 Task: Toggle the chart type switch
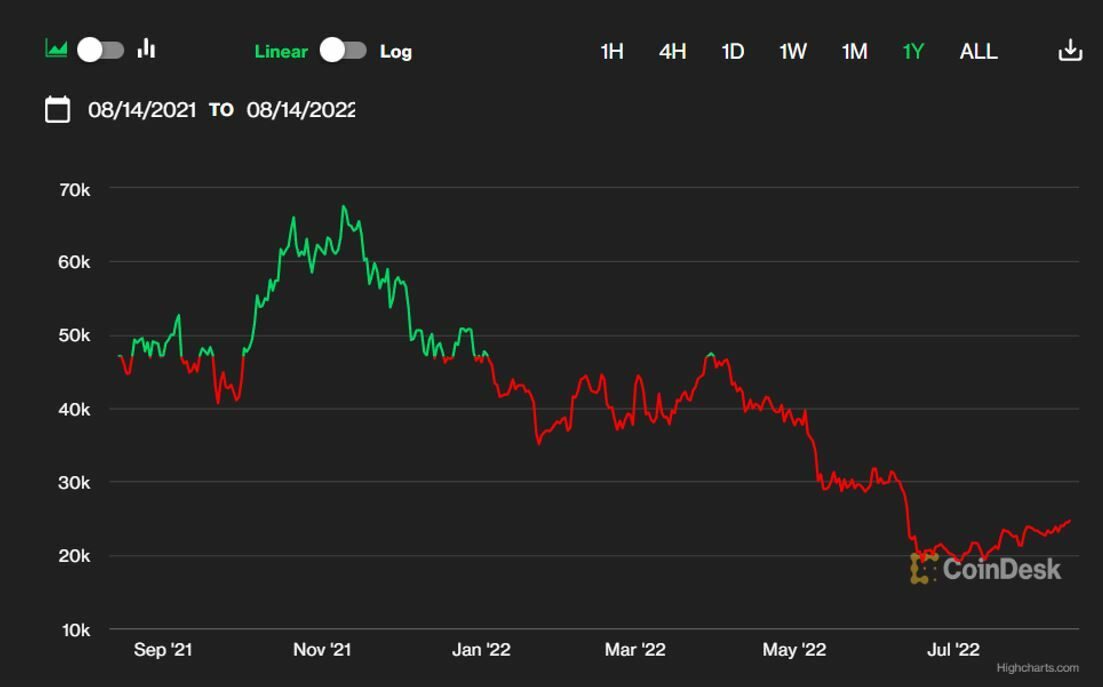[x=101, y=50]
